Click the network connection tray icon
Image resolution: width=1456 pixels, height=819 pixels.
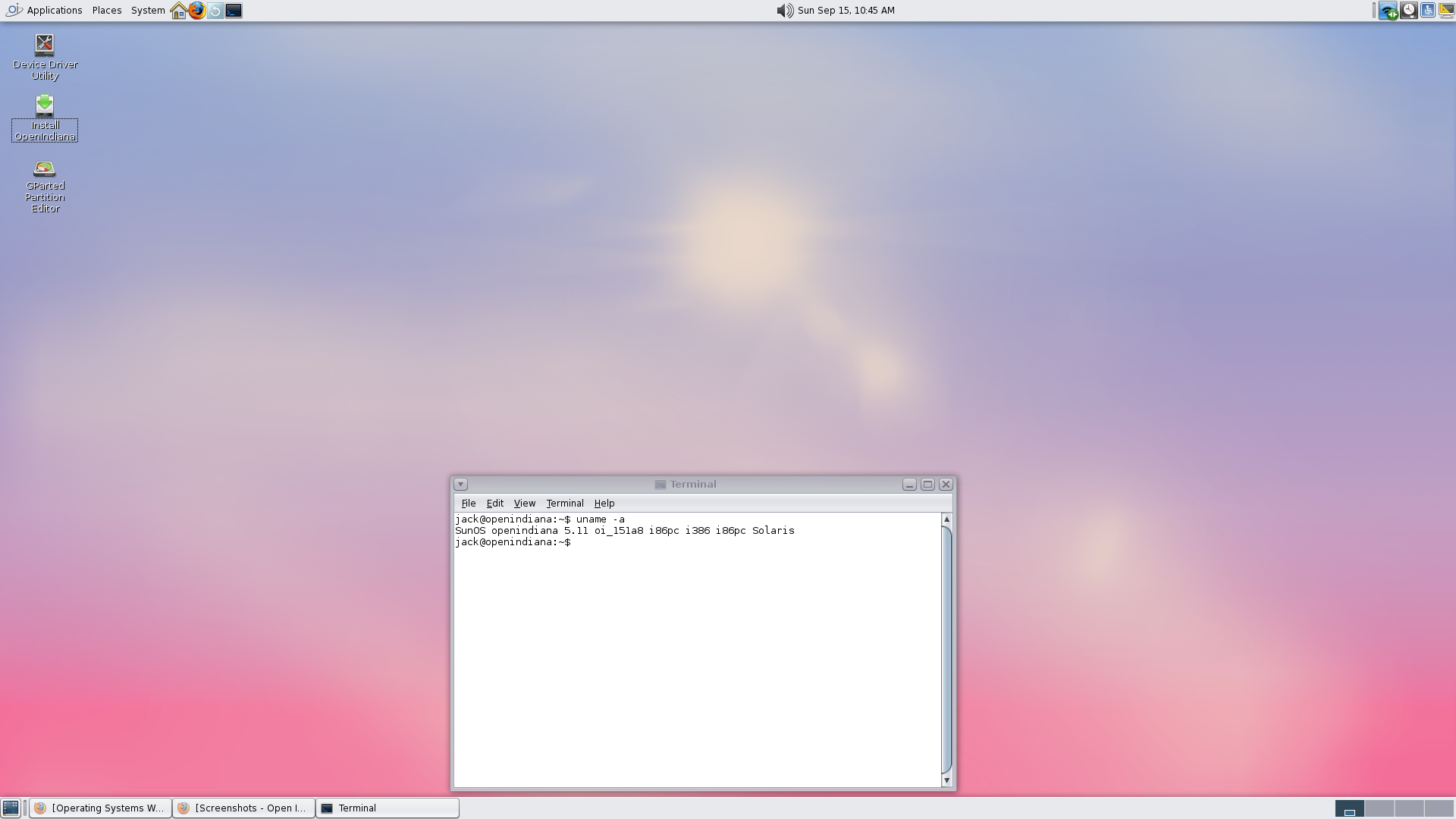[1389, 11]
